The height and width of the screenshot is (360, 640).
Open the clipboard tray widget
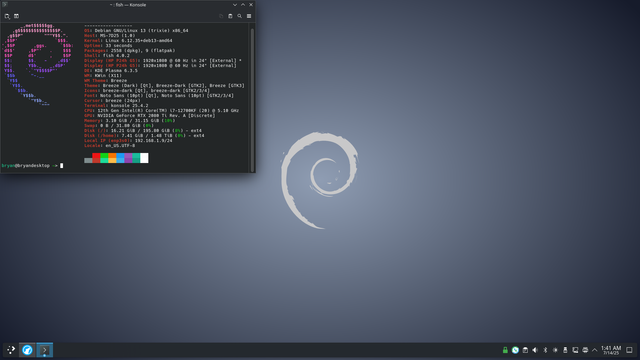click(525, 350)
